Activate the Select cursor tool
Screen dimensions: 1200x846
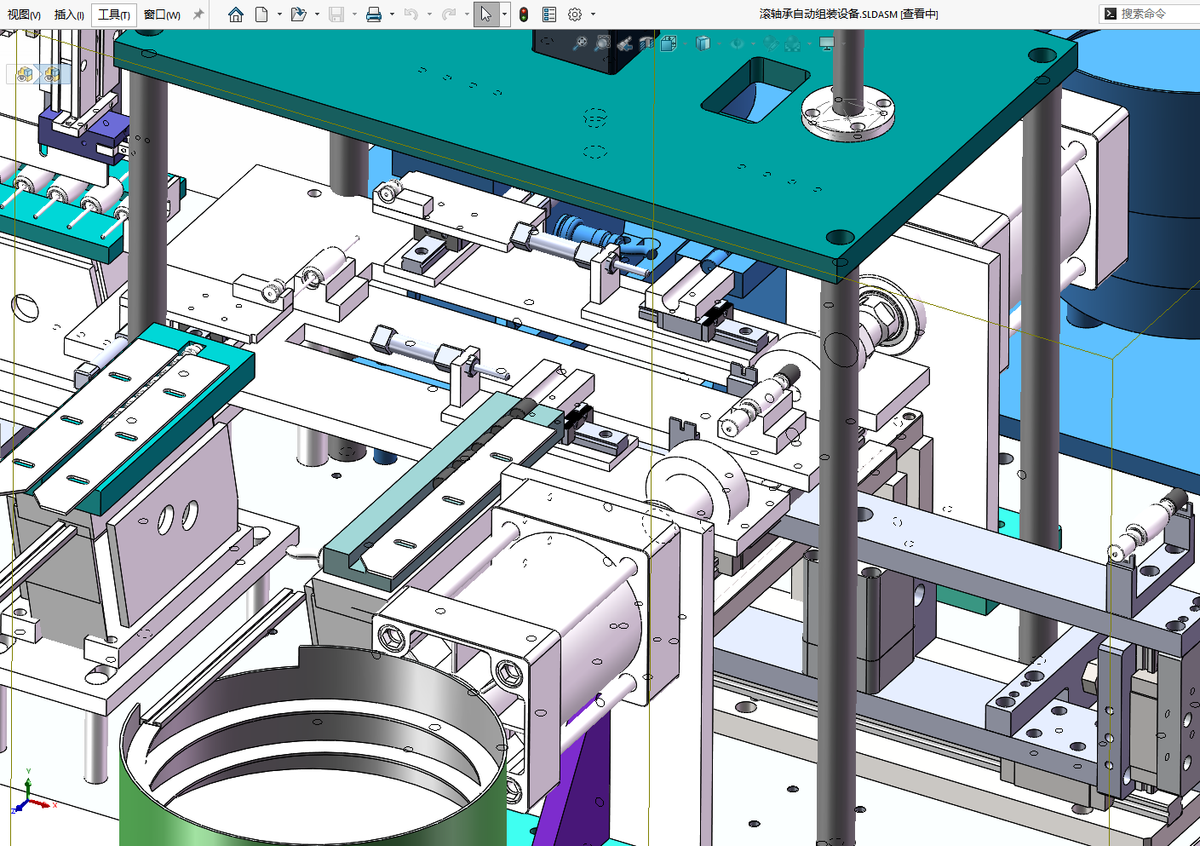pyautogui.click(x=486, y=15)
